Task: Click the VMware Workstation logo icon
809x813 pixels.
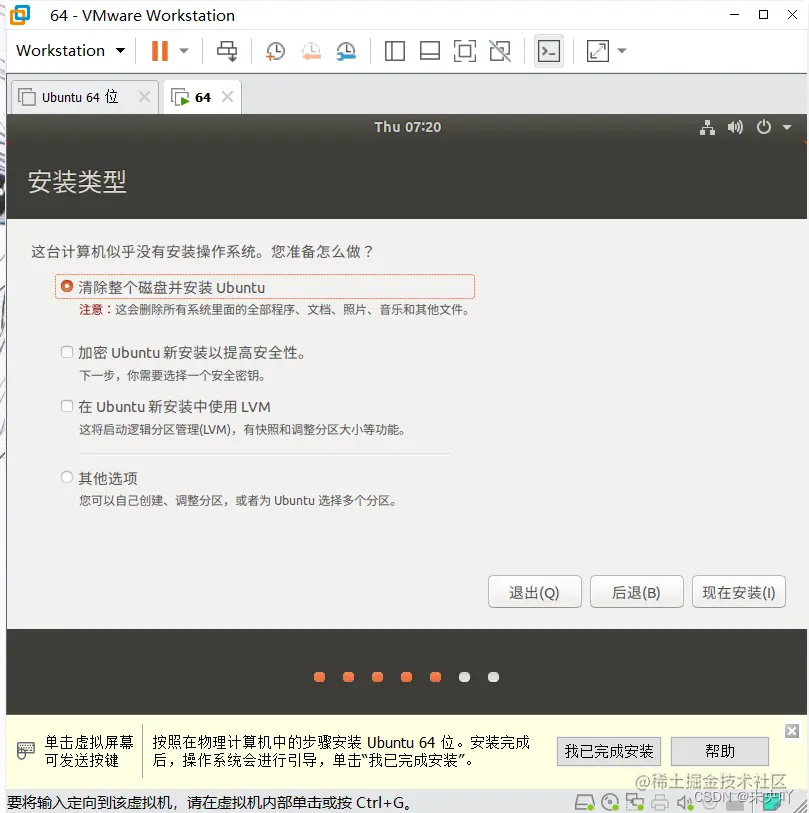Action: click(x=20, y=15)
